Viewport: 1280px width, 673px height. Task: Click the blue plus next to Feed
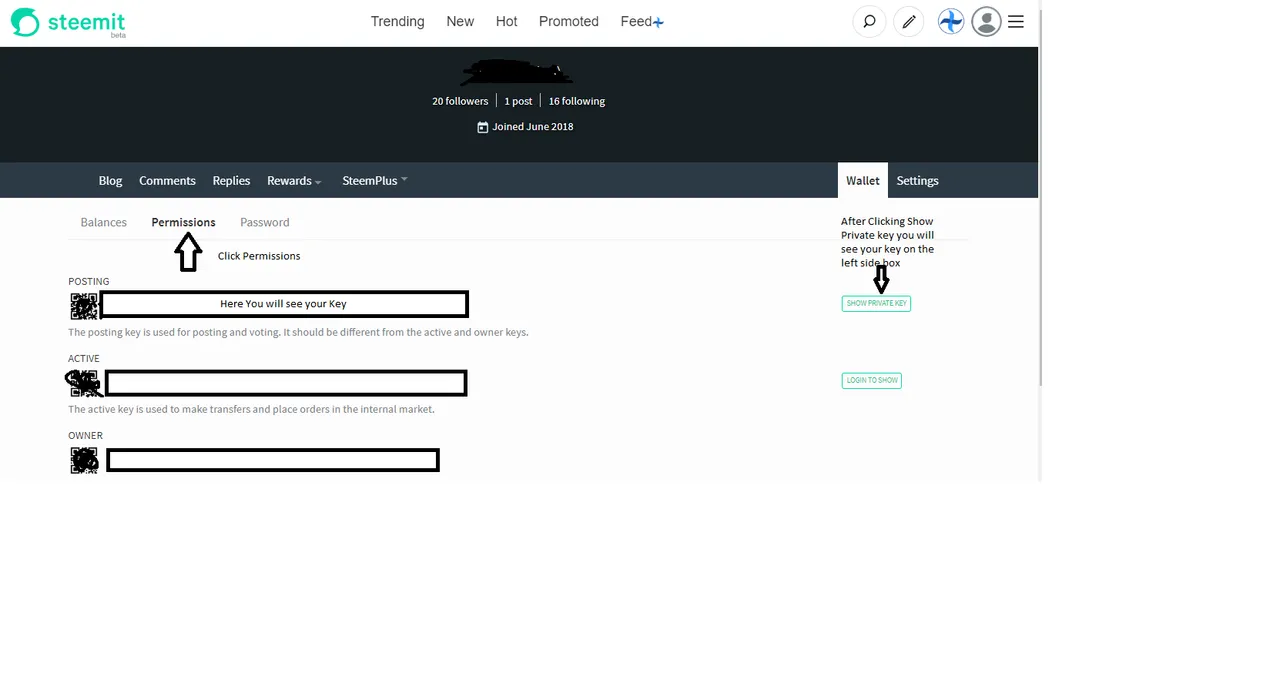point(658,22)
